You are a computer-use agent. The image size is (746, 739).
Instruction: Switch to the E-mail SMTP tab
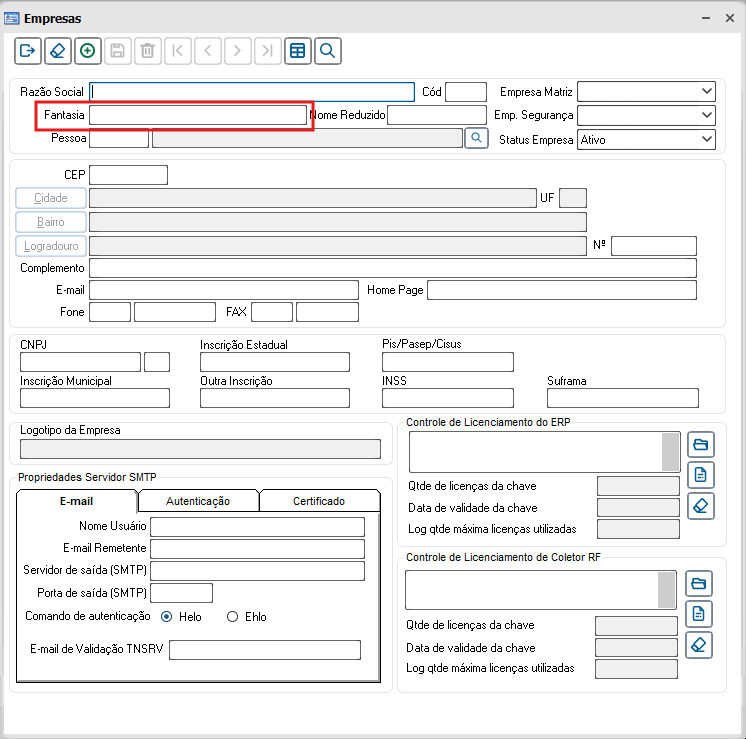[77, 501]
